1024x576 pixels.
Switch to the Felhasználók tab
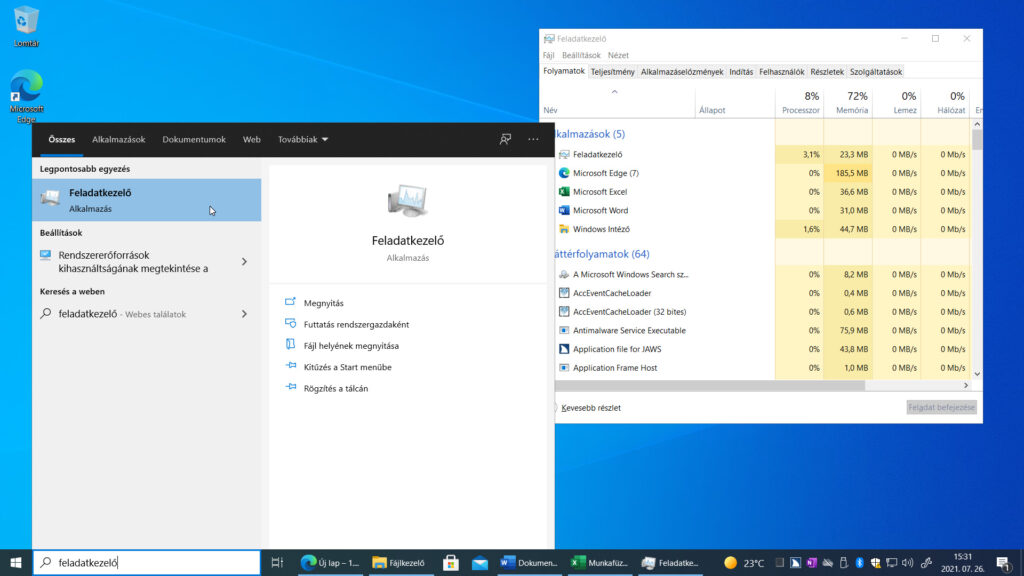coord(781,72)
